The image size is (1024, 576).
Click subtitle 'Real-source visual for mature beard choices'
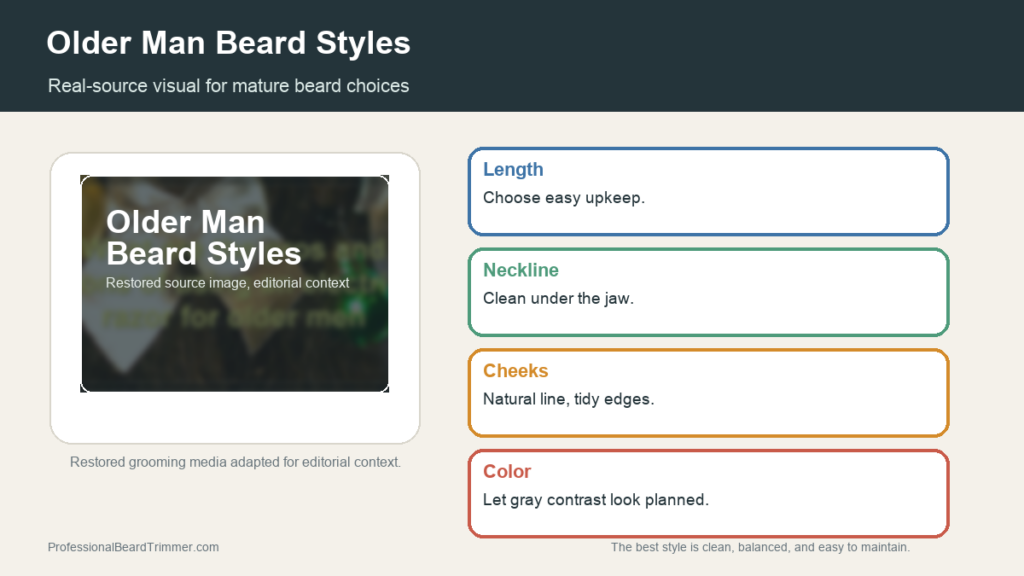[228, 86]
